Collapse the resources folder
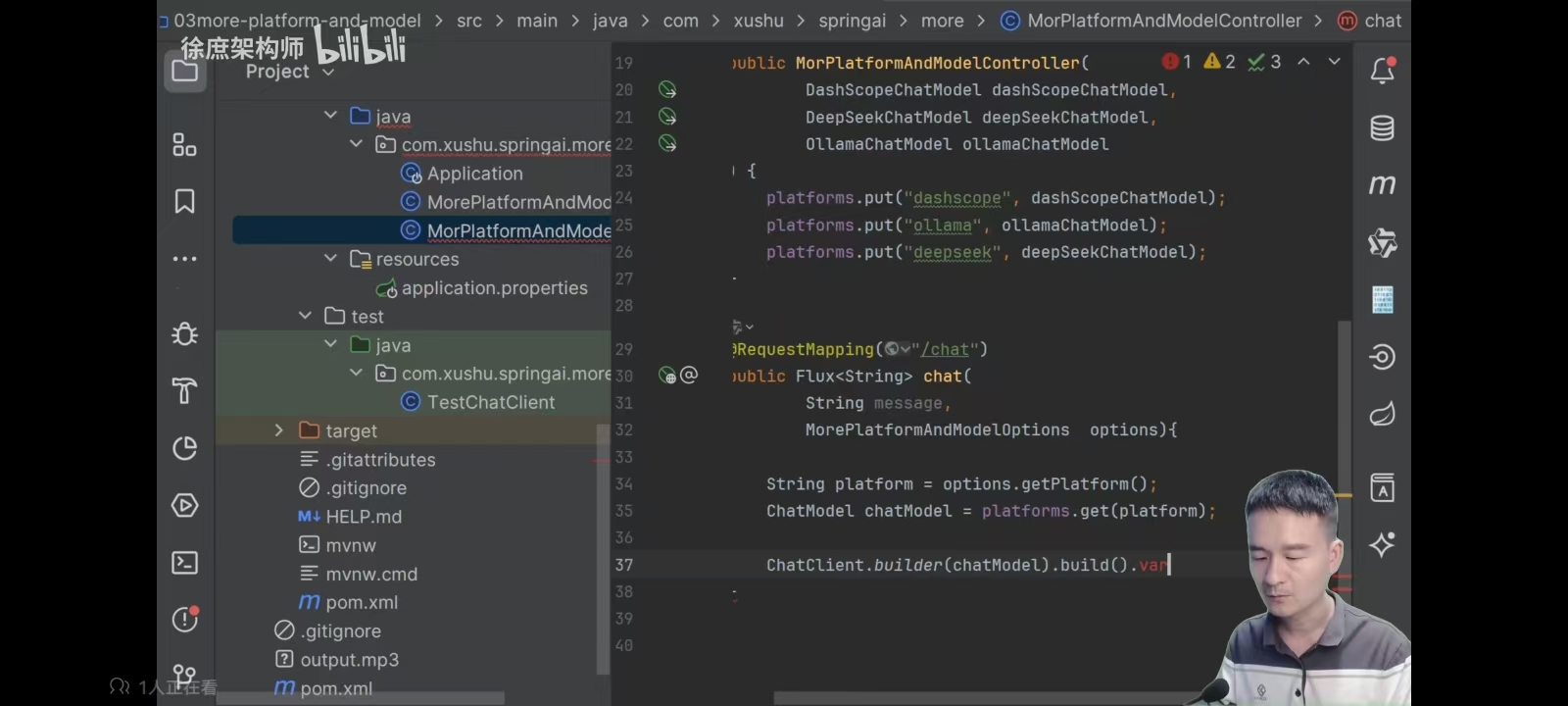Image resolution: width=1568 pixels, height=706 pixels. (x=330, y=258)
